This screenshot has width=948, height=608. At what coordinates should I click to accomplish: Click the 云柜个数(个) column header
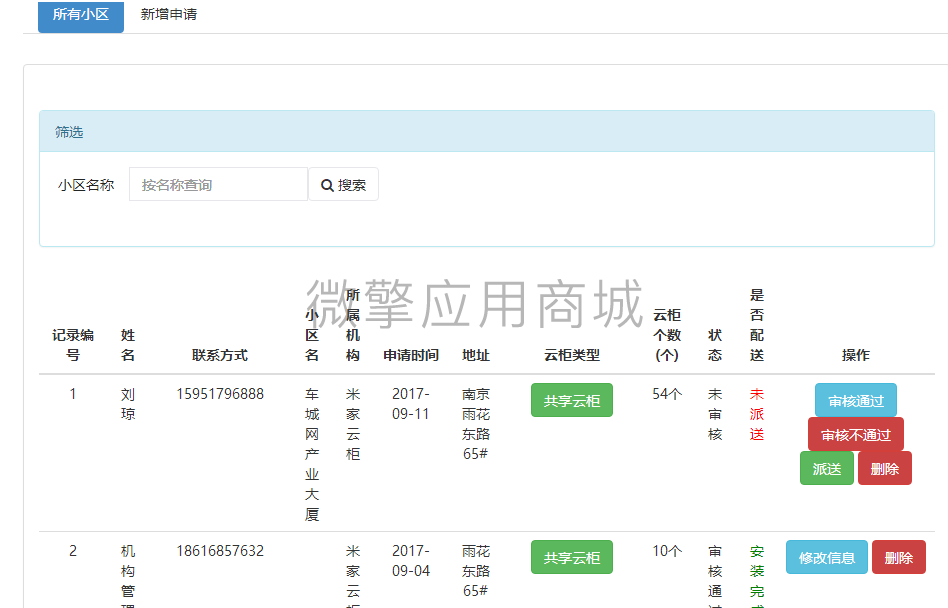[667, 335]
